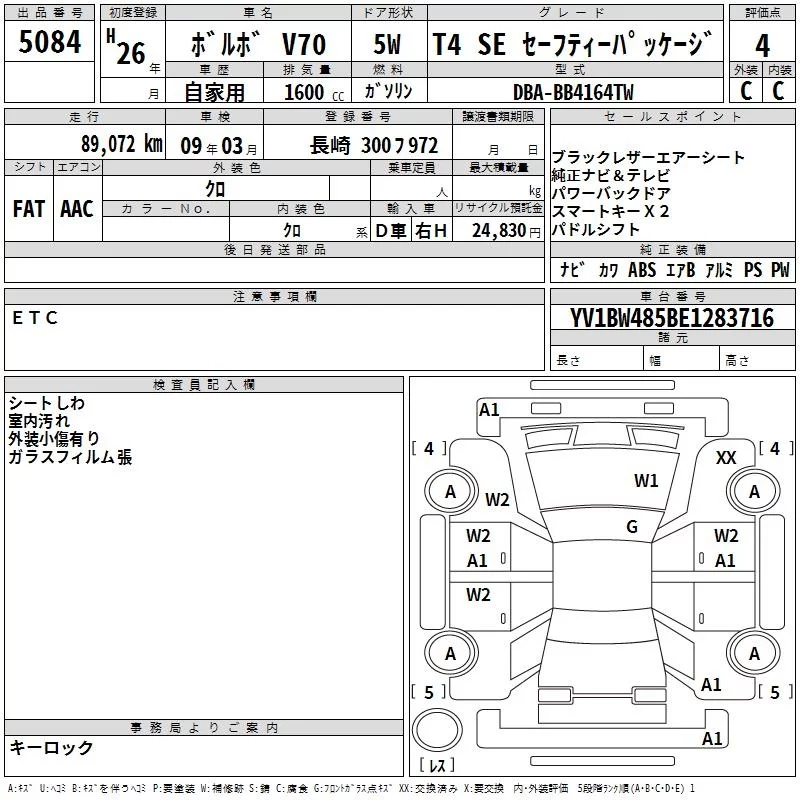This screenshot has height=800, width=800.
Task: Click the mileage 89,072 km
Action: pos(122,144)
